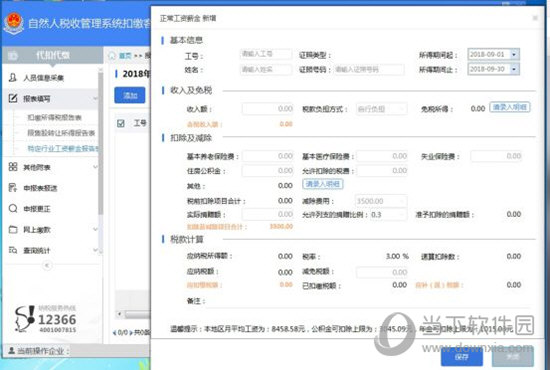This screenshot has width=550, height=370.
Task: Click the current enterprise user icon
Action: click(12, 350)
